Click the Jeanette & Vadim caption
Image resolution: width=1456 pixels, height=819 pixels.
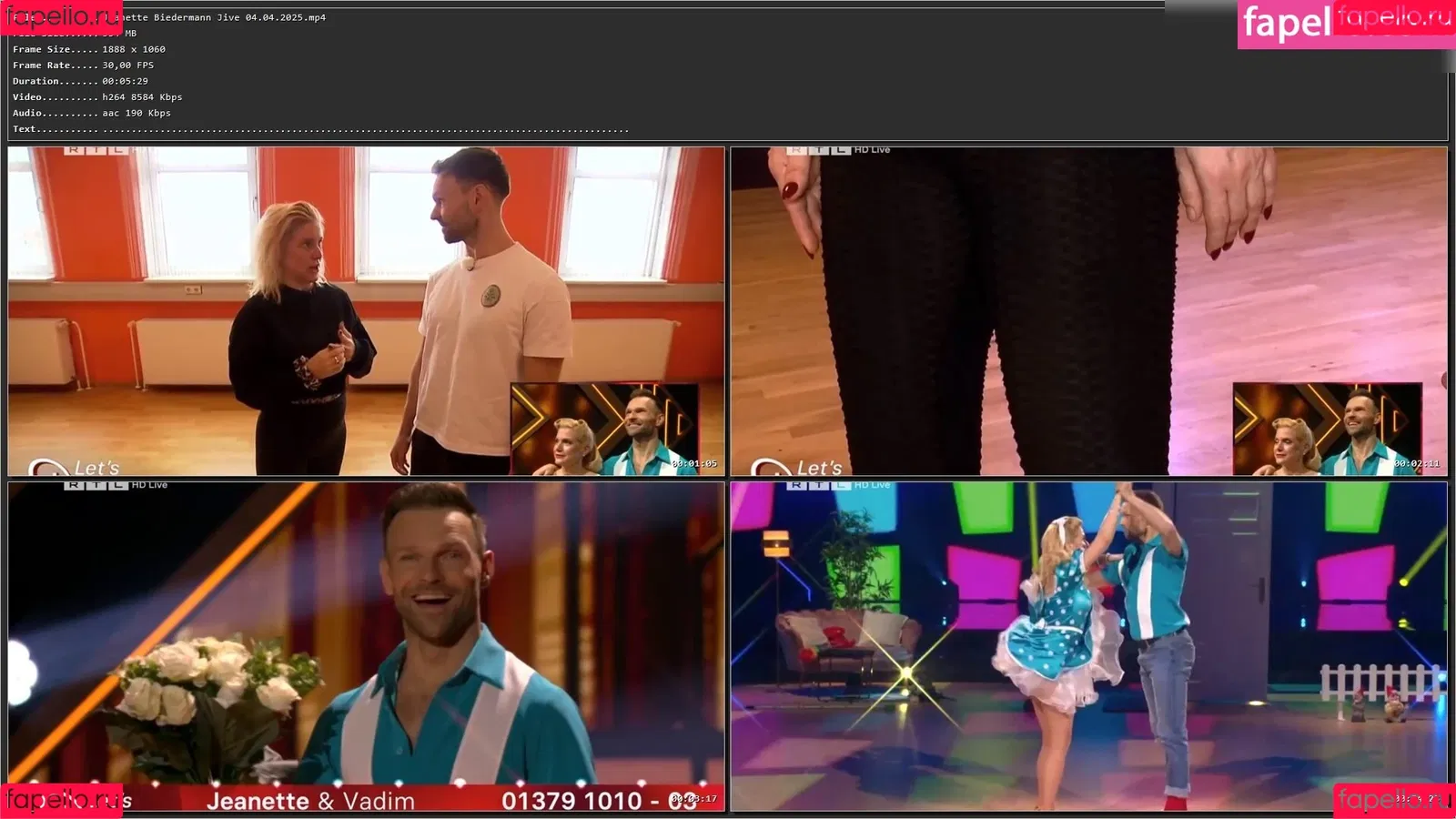(x=310, y=801)
